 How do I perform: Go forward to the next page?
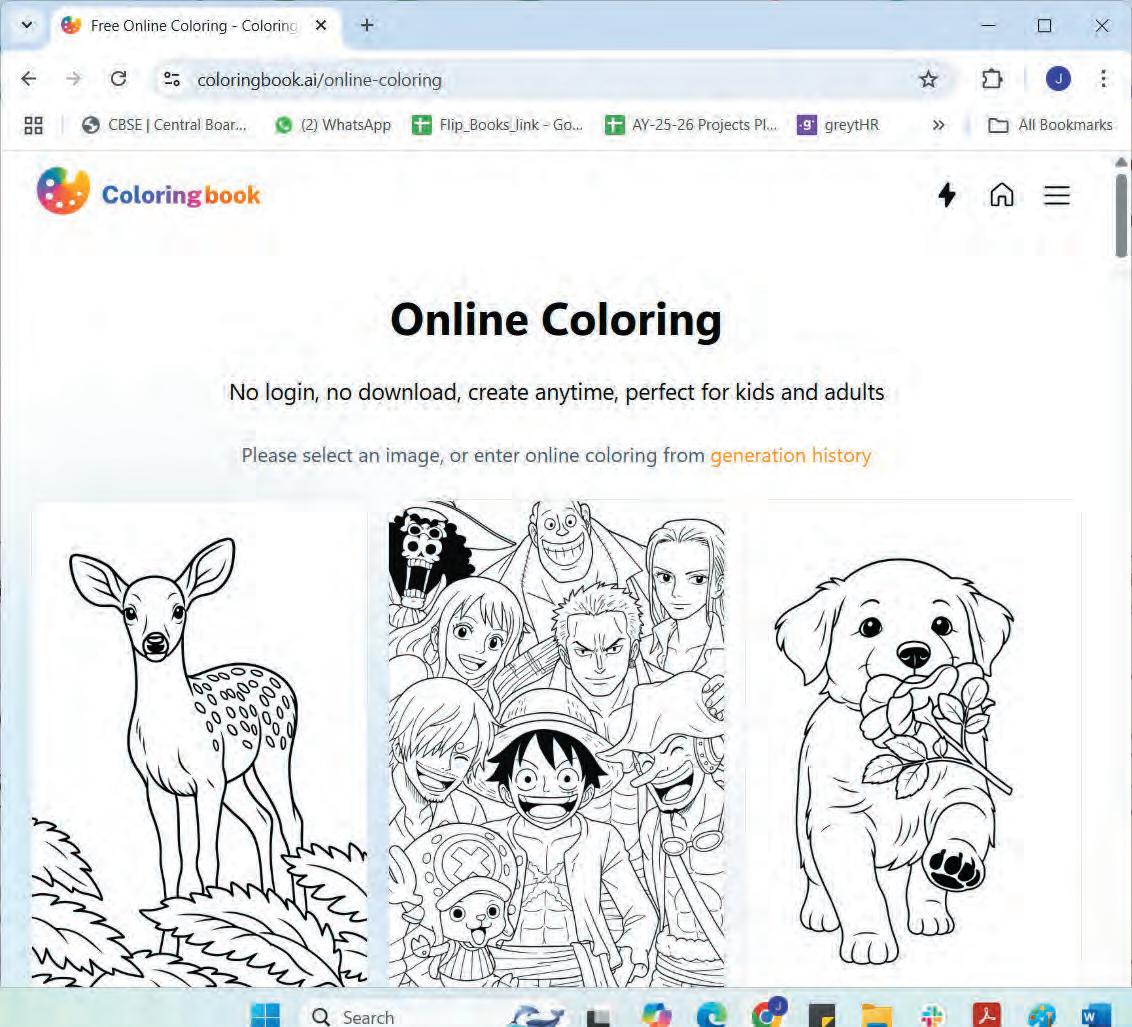[x=74, y=79]
